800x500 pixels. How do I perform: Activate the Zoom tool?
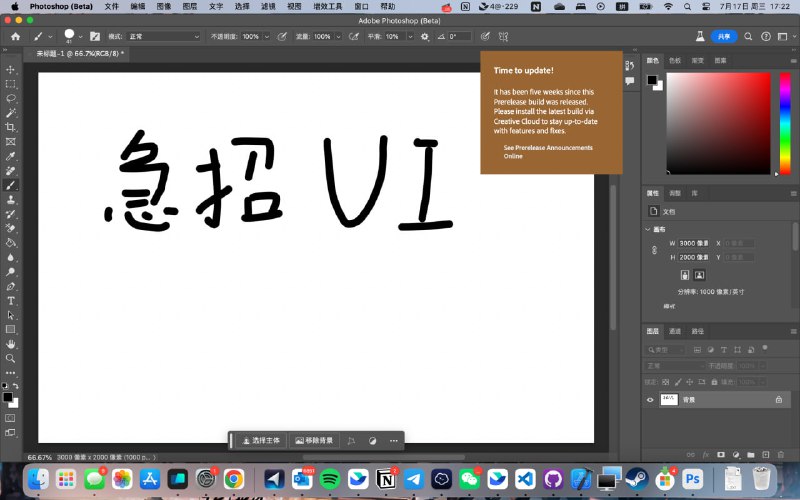click(11, 358)
